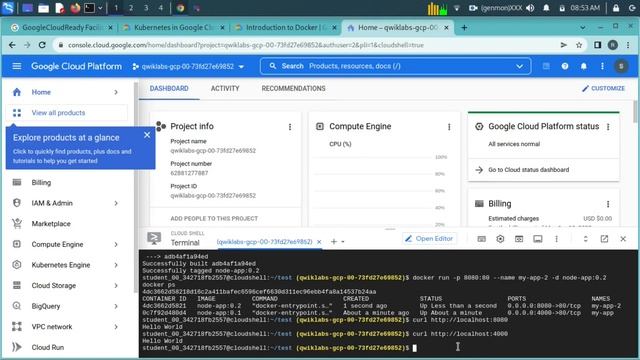Open Cloud Run in the sidebar
640x360 pixels.
(48, 347)
